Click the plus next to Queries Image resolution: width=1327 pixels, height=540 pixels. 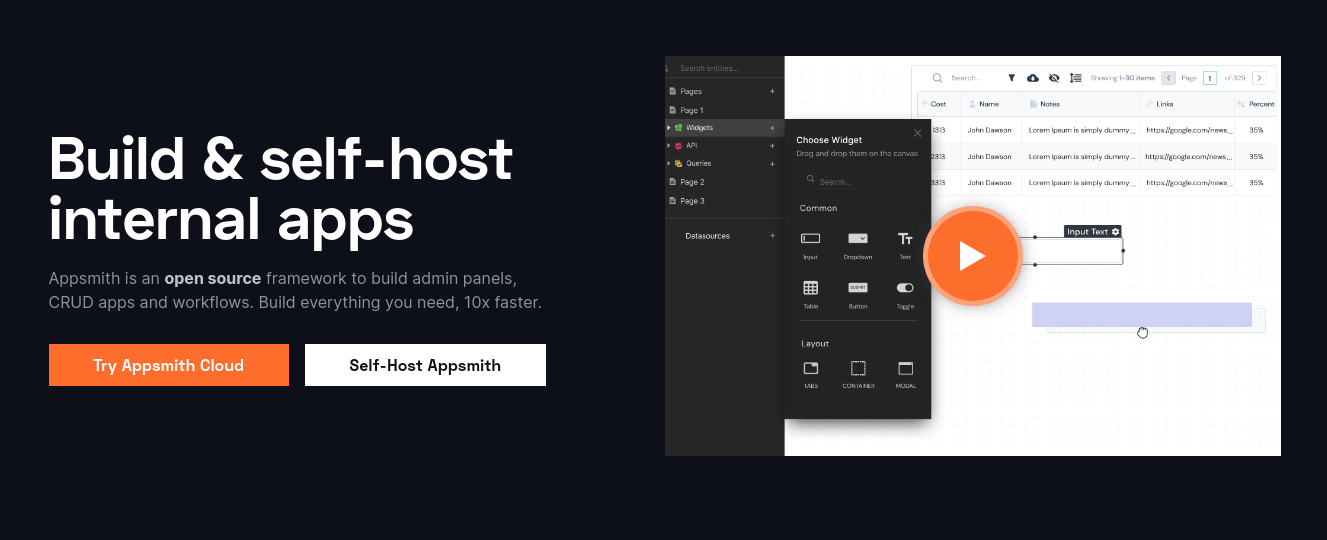[x=772, y=163]
